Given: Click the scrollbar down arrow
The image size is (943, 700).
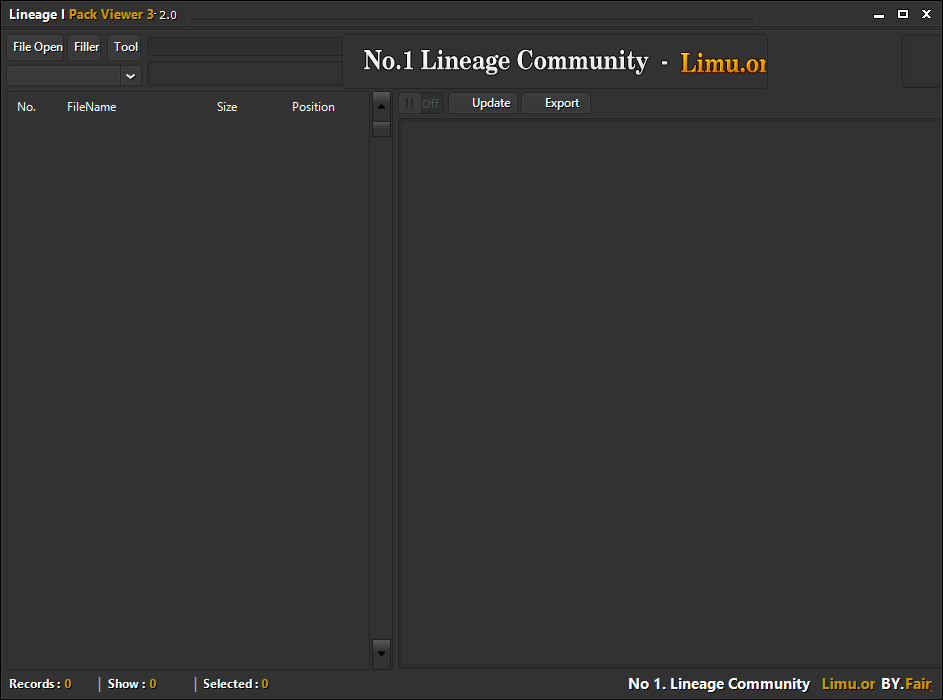Looking at the screenshot, I should pyautogui.click(x=381, y=654).
